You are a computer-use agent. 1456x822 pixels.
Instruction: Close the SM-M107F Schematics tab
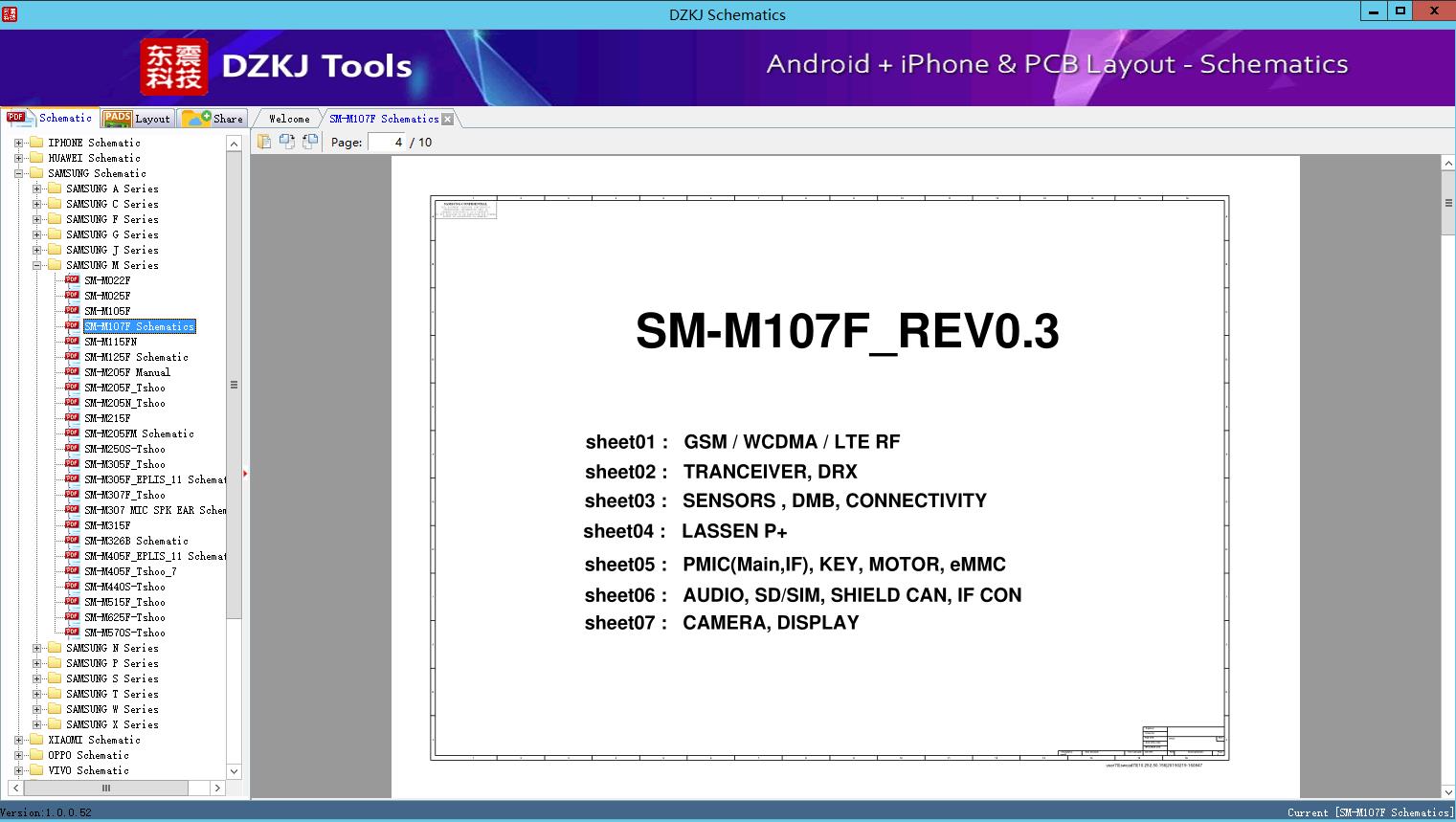click(x=447, y=120)
